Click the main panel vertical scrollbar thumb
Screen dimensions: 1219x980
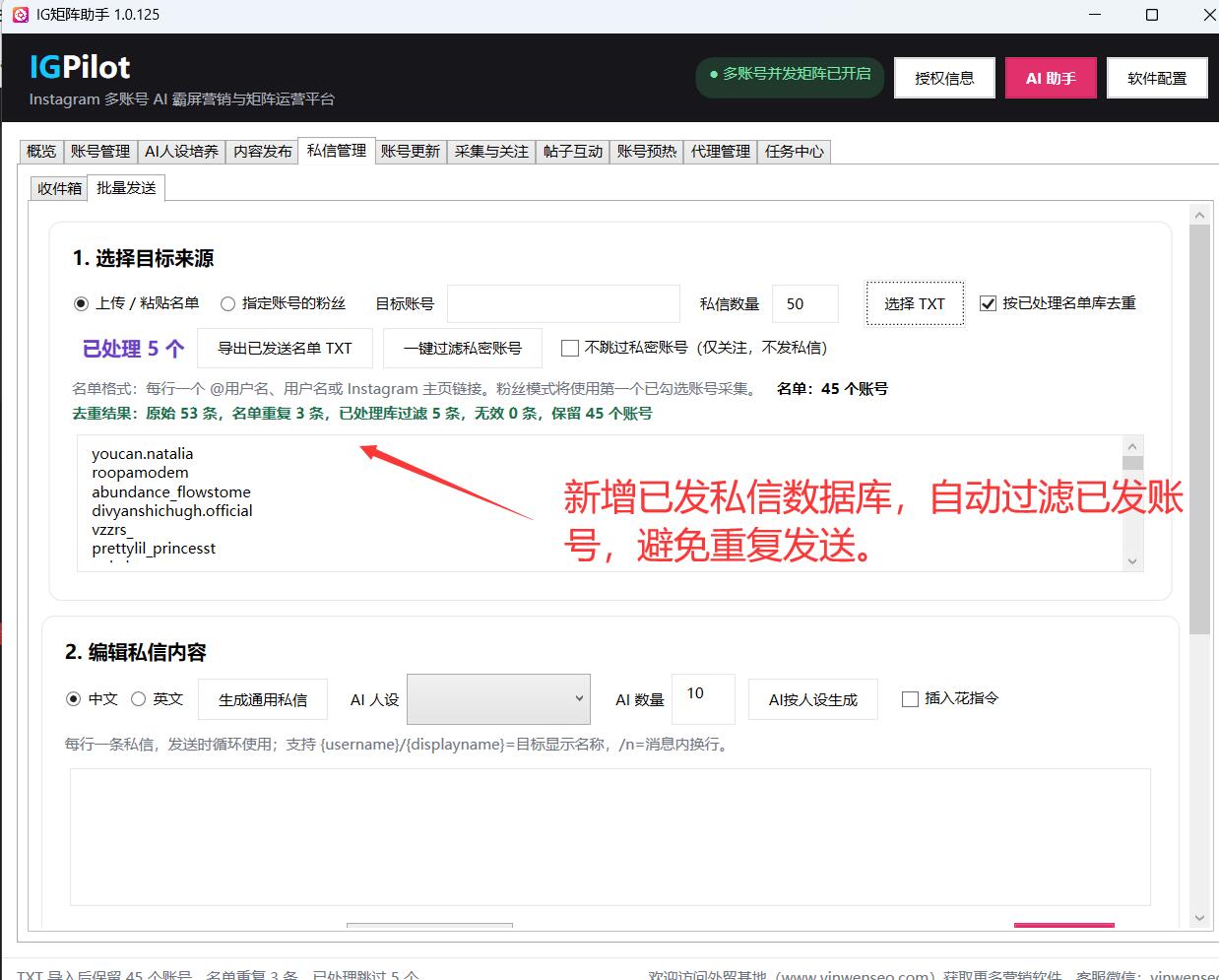1199,428
